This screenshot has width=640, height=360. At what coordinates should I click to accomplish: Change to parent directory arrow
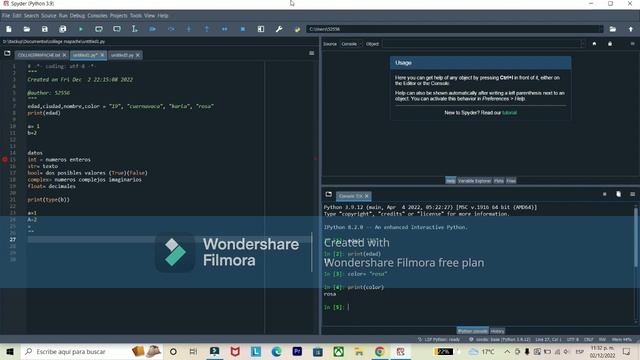[x=631, y=29]
